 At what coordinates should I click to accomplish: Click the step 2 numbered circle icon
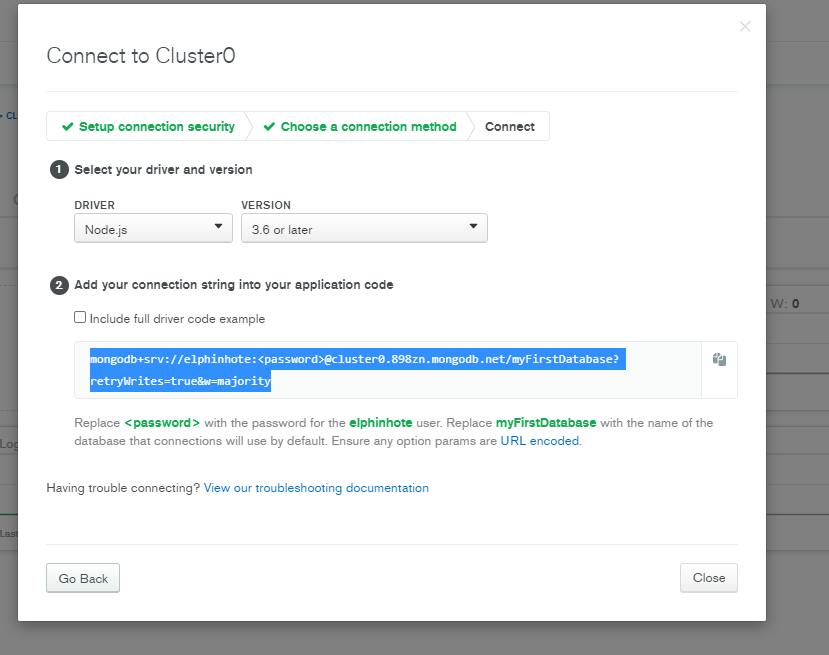pyautogui.click(x=59, y=284)
